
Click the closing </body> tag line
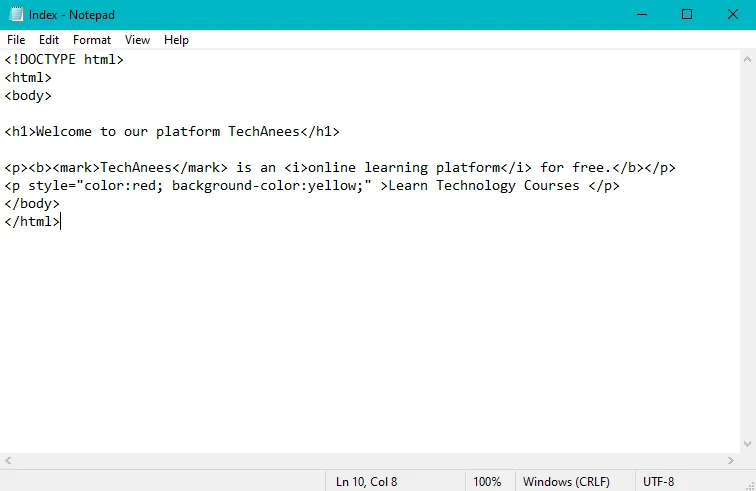pos(32,204)
